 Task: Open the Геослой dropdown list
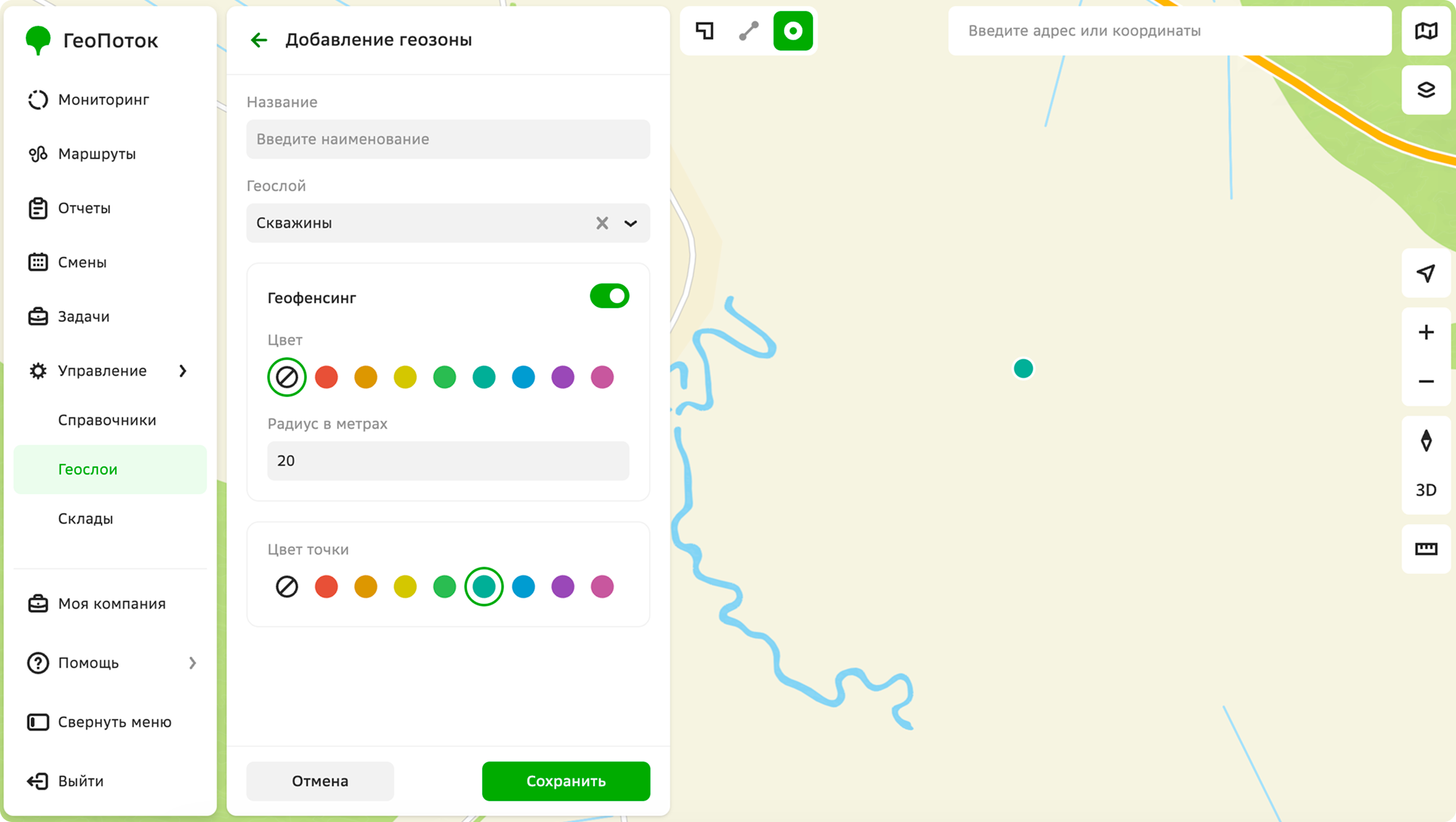click(631, 223)
